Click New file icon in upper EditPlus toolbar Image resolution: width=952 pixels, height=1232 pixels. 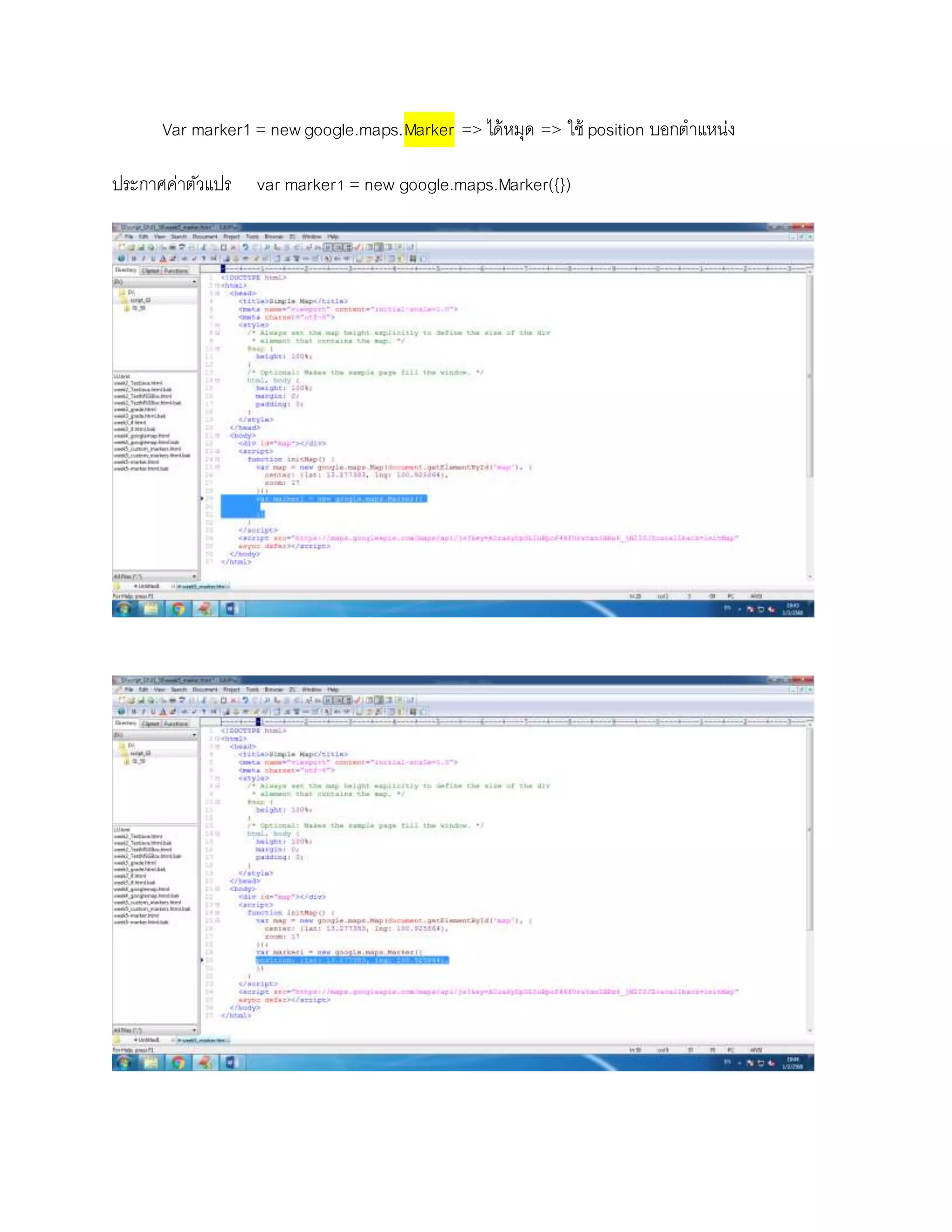121,247
